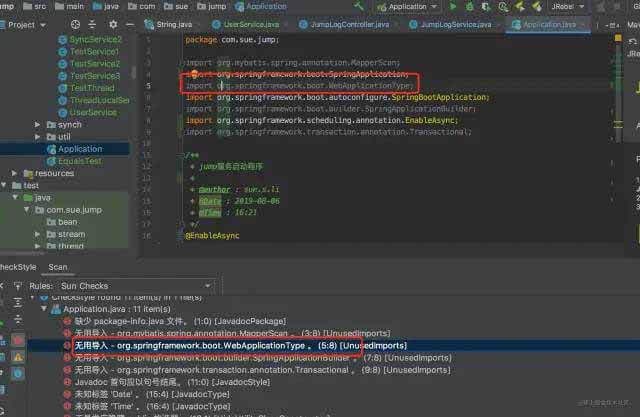
Task: Expand the synch folder in project tree
Action: pyautogui.click(x=39, y=125)
